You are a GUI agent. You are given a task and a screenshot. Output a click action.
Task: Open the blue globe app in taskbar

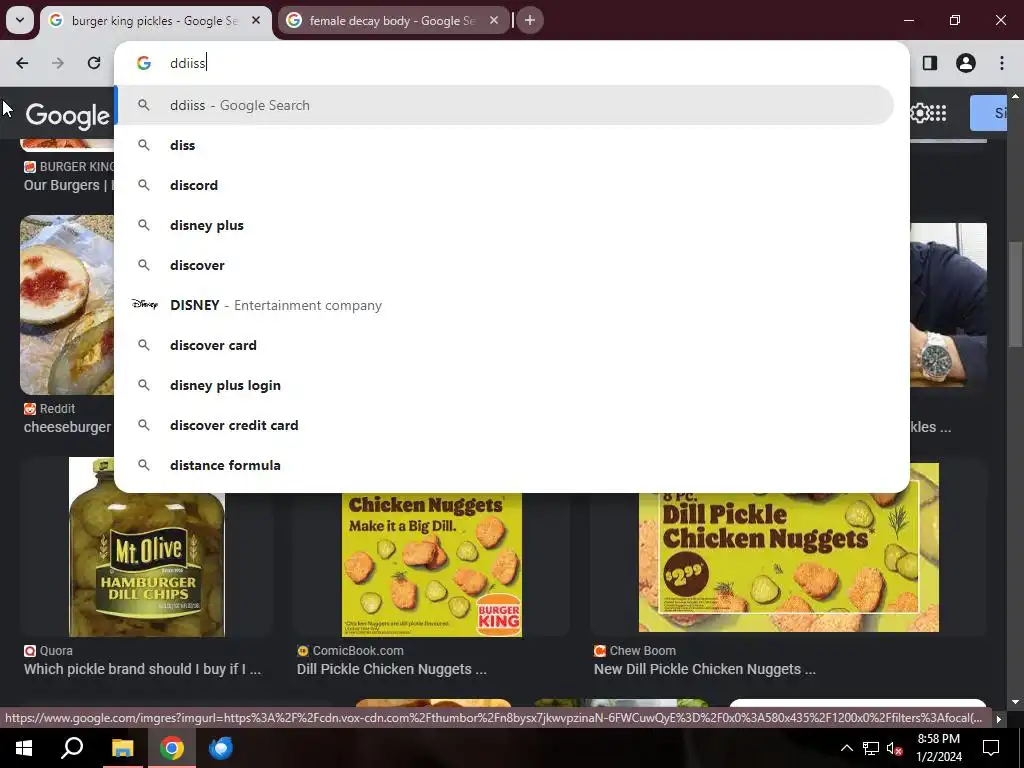point(221,748)
